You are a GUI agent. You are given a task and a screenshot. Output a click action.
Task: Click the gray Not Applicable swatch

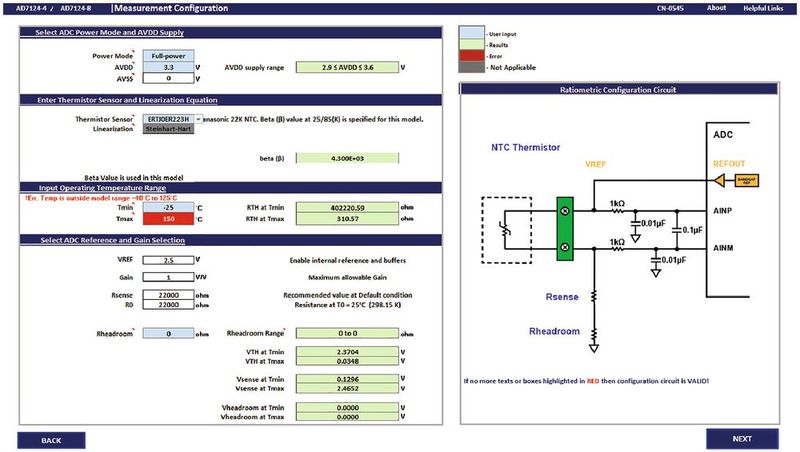tap(471, 67)
